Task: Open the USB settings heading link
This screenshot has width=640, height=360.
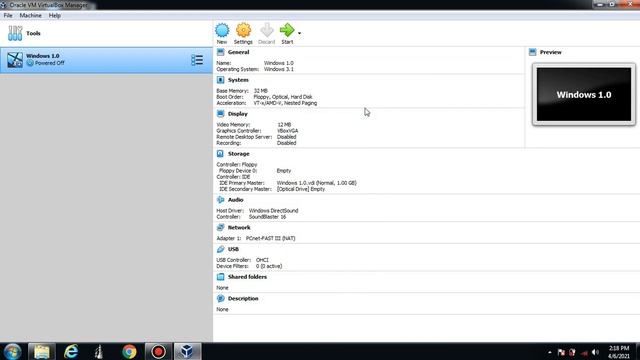Action: click(233, 249)
